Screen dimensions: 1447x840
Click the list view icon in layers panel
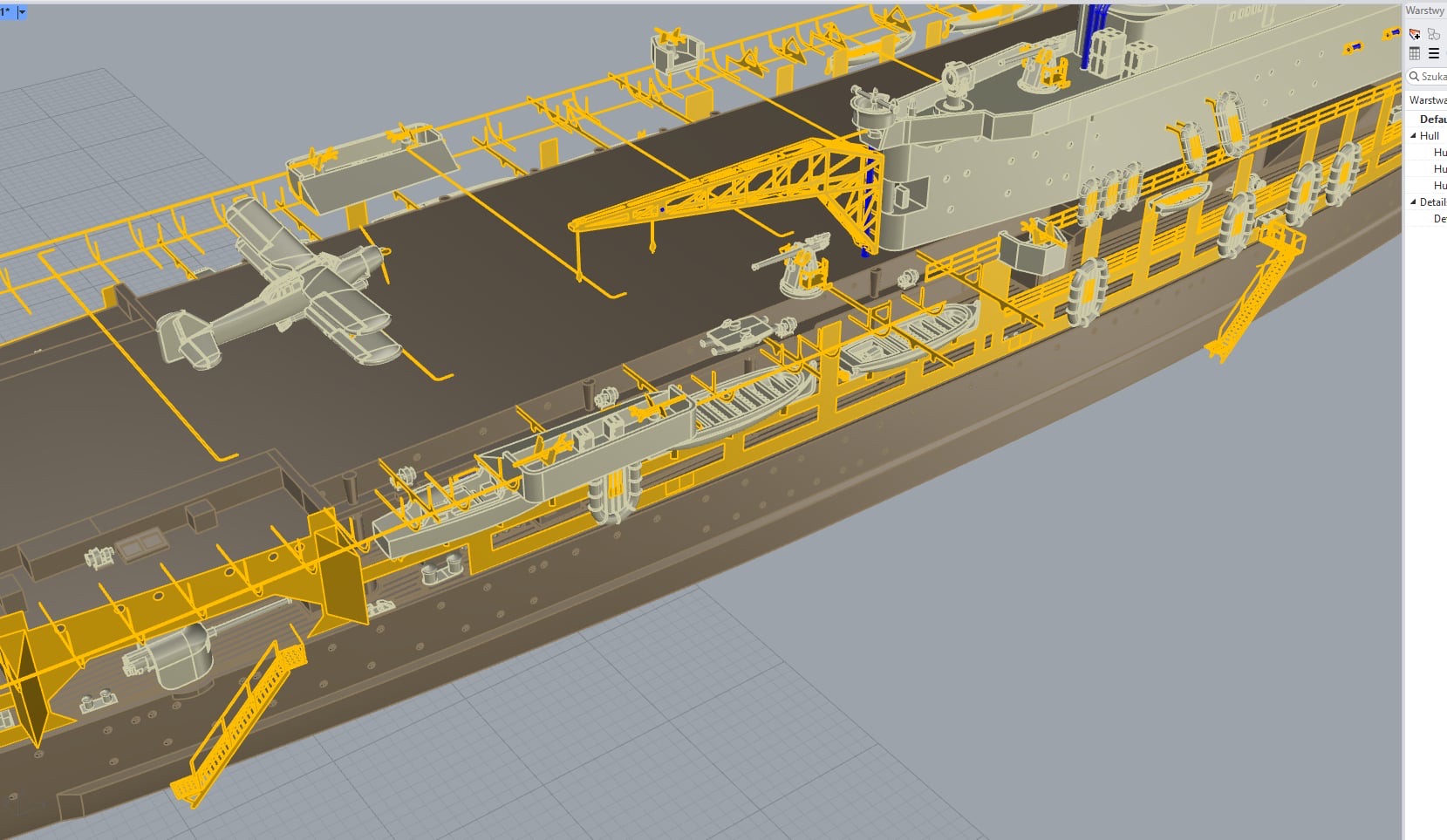coord(1434,54)
